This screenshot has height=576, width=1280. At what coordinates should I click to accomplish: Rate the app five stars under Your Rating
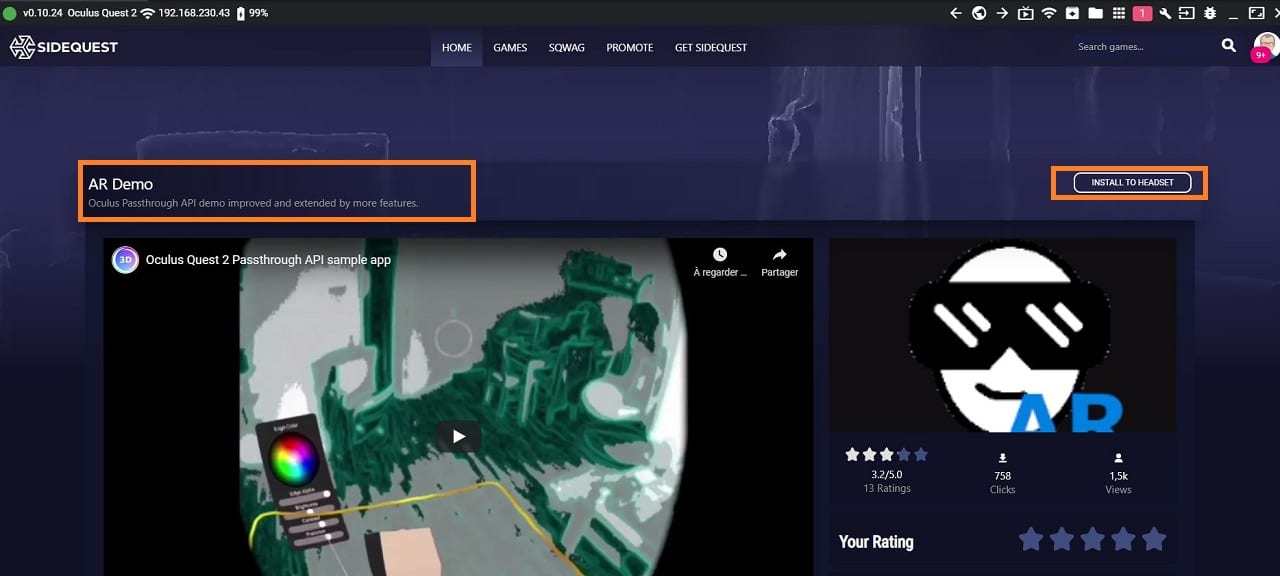(1154, 540)
